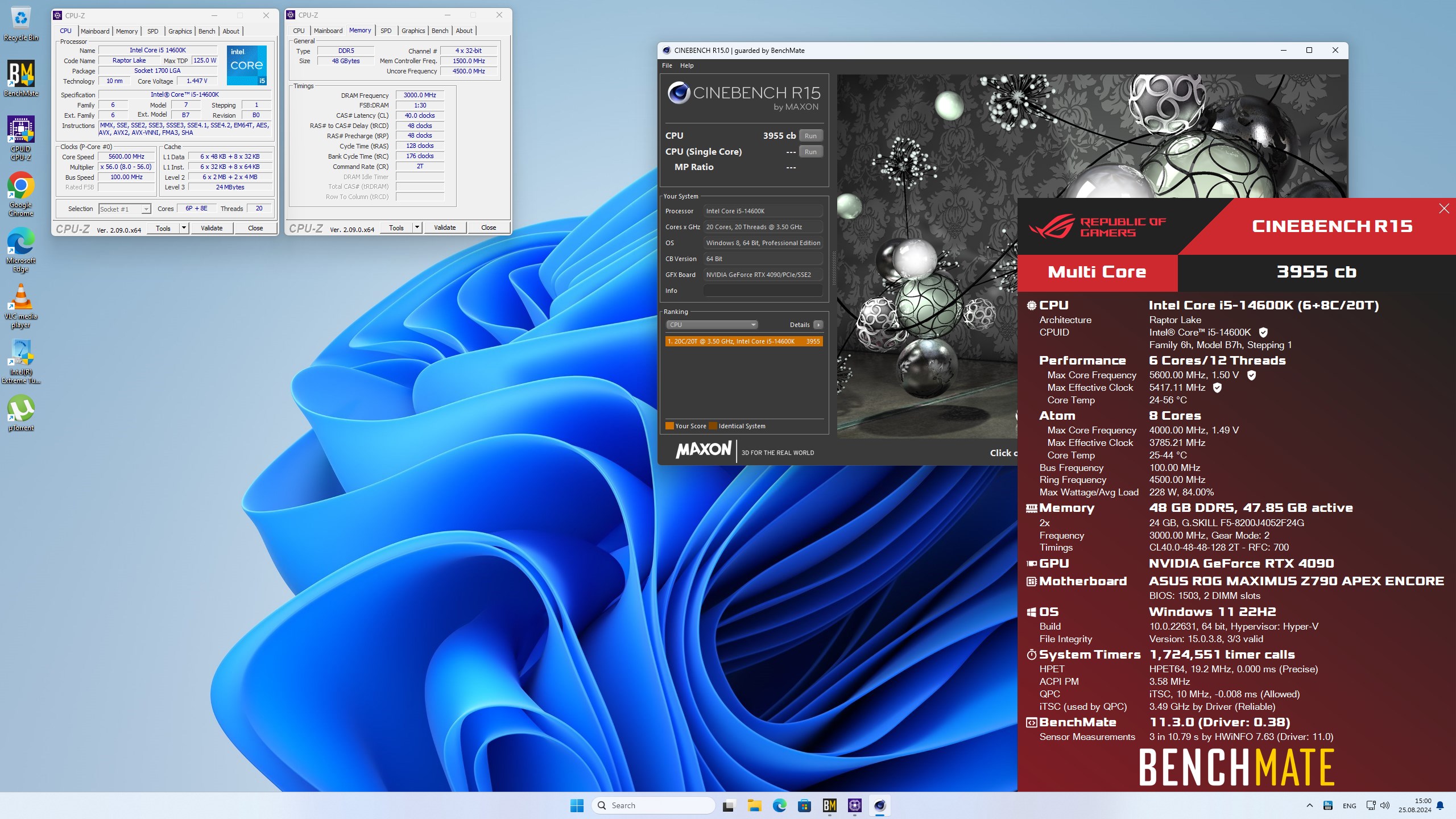Viewport: 1456px width, 819px height.
Task: Click the Intel Core i5 logo in CPU-Z
Action: 246,65
